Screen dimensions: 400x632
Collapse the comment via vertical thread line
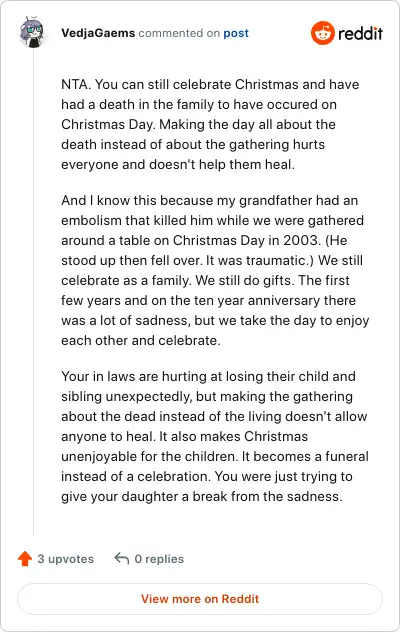[33, 292]
